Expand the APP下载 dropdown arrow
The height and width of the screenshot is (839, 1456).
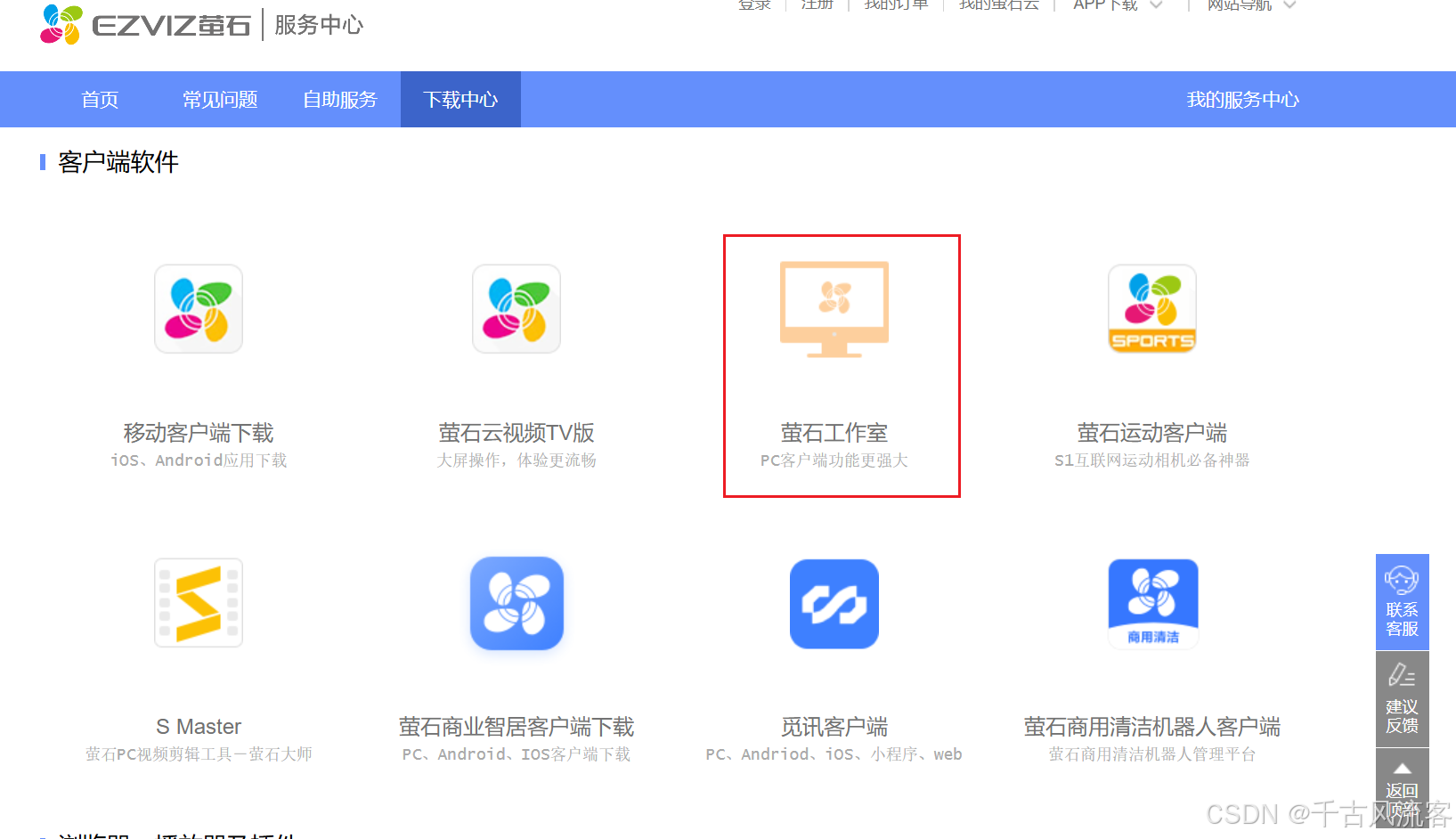point(1156,4)
